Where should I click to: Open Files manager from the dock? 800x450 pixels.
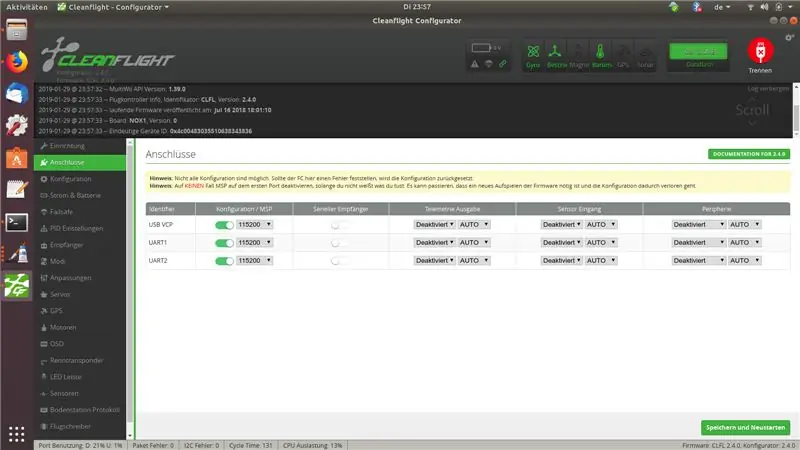pos(16,30)
